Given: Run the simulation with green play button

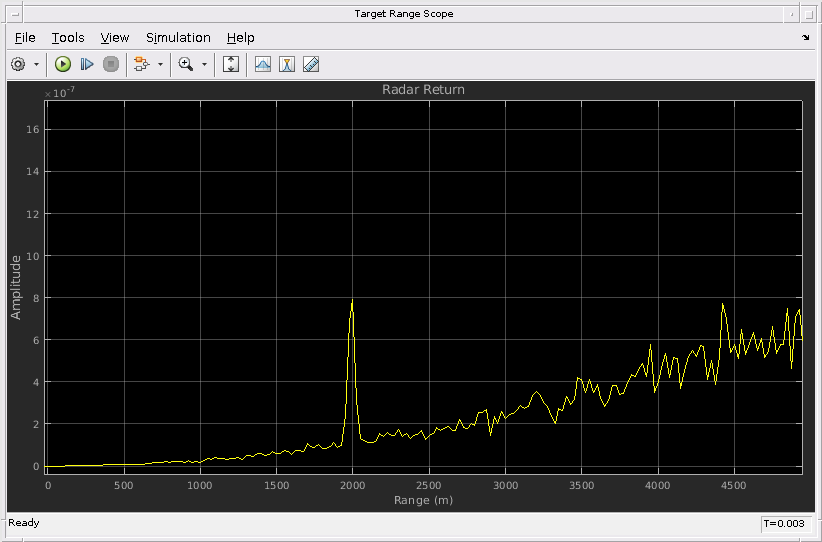Looking at the screenshot, I should pos(63,64).
